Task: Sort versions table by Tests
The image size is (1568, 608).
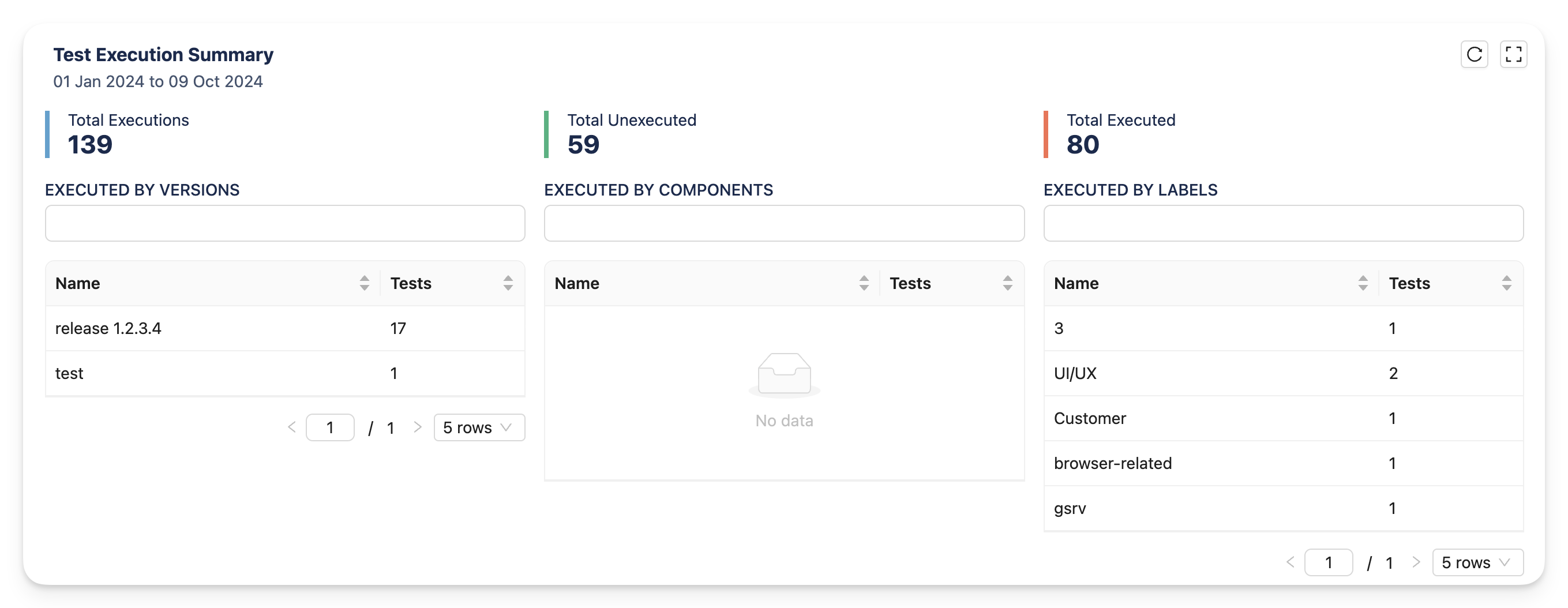Action: [508, 283]
